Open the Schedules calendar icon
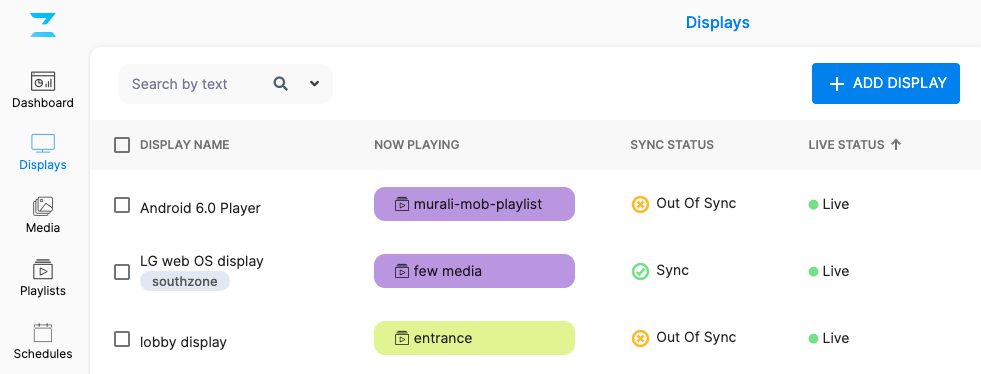This screenshot has height=374, width=981. point(43,332)
